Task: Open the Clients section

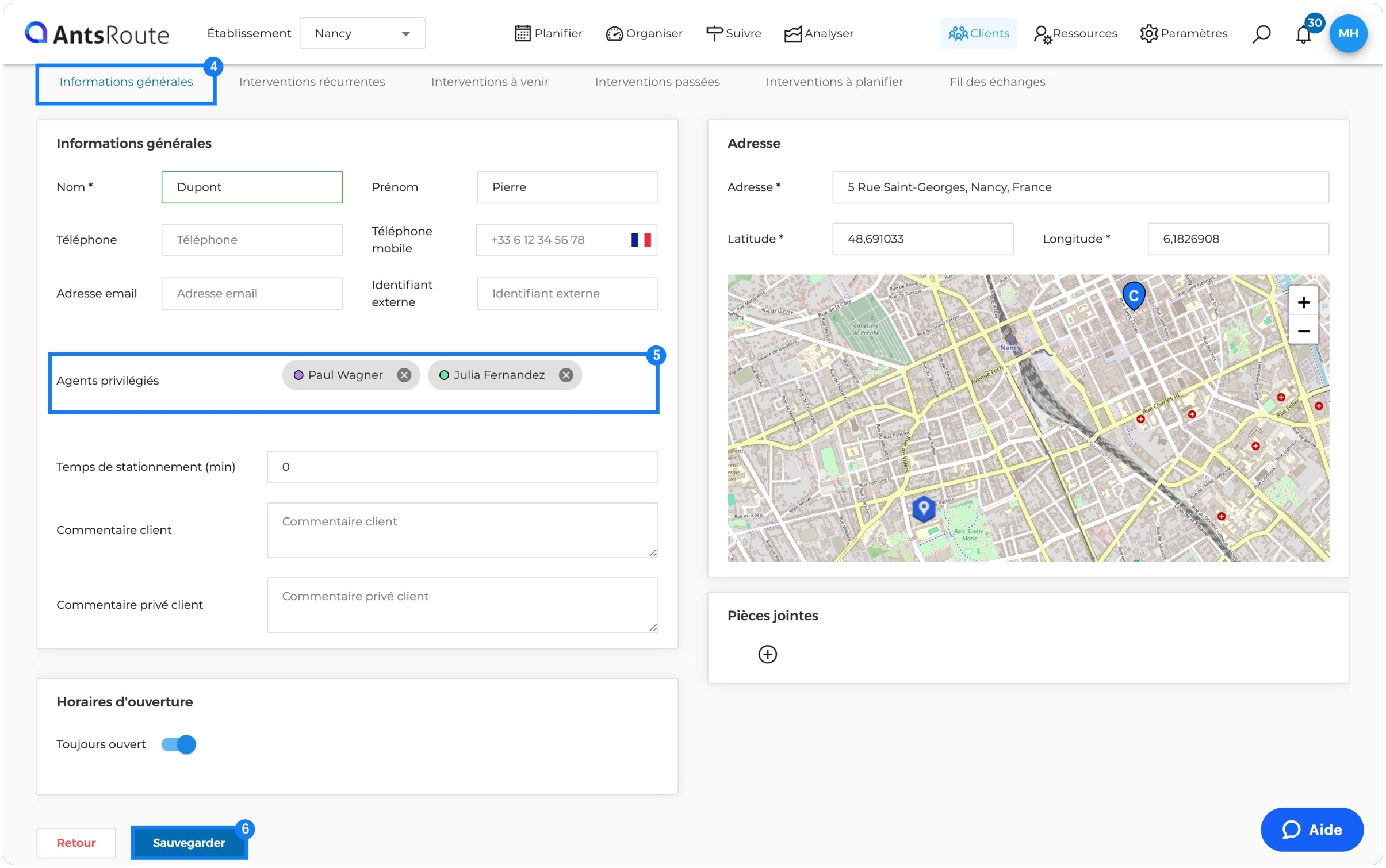Action: pos(978,33)
